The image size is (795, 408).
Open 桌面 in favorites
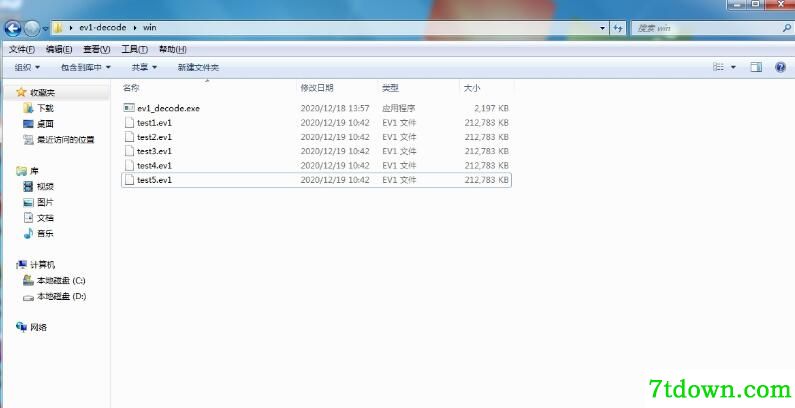(45, 124)
